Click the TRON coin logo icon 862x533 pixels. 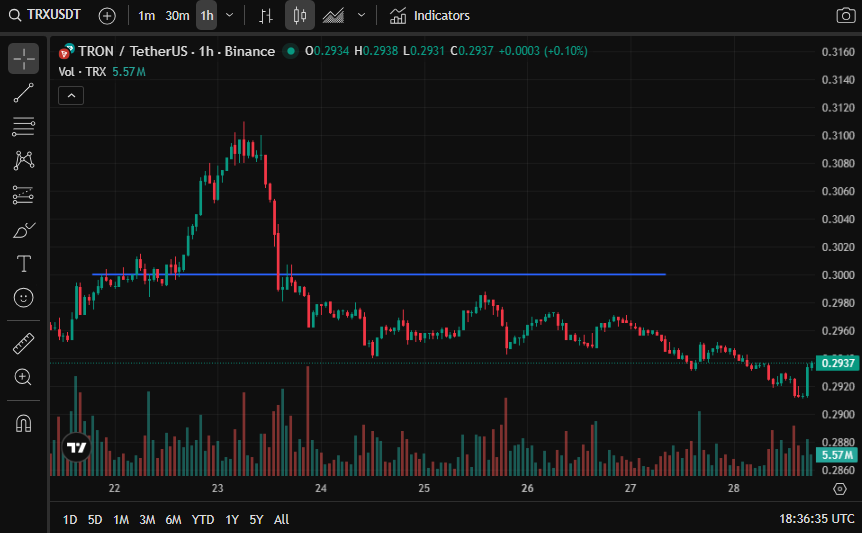pyautogui.click(x=65, y=51)
